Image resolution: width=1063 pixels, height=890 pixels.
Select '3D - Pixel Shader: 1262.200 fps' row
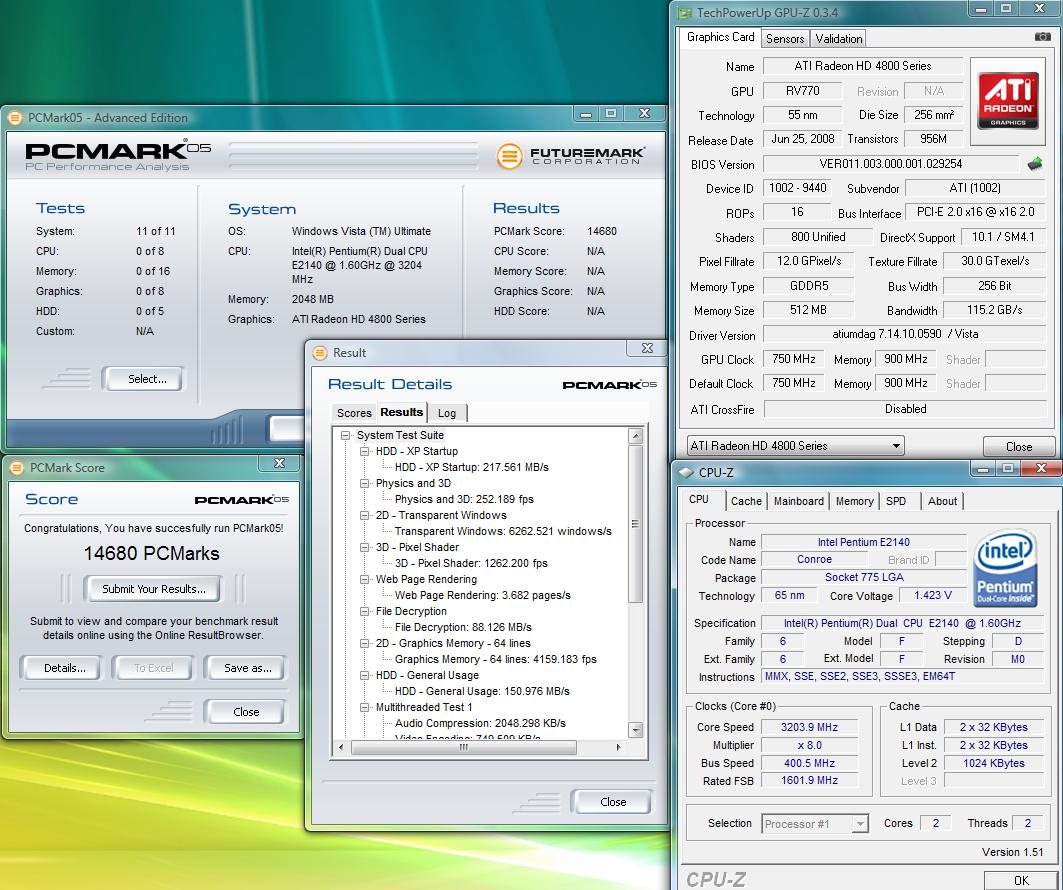[x=471, y=563]
